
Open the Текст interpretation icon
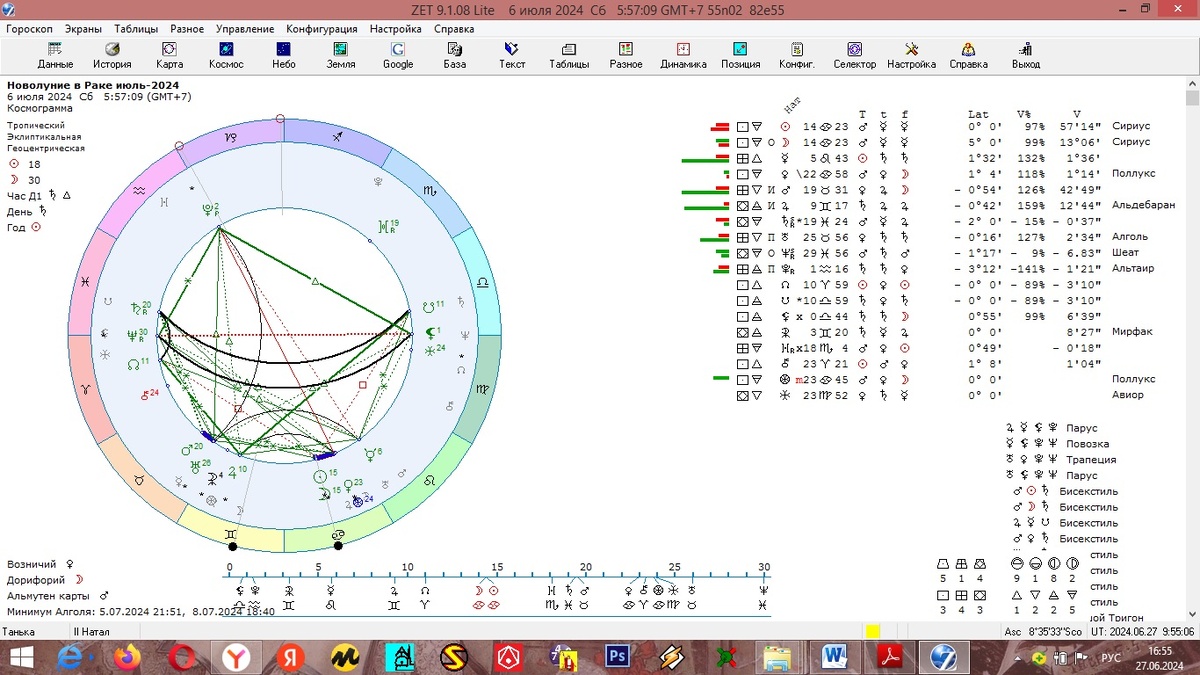pos(512,55)
